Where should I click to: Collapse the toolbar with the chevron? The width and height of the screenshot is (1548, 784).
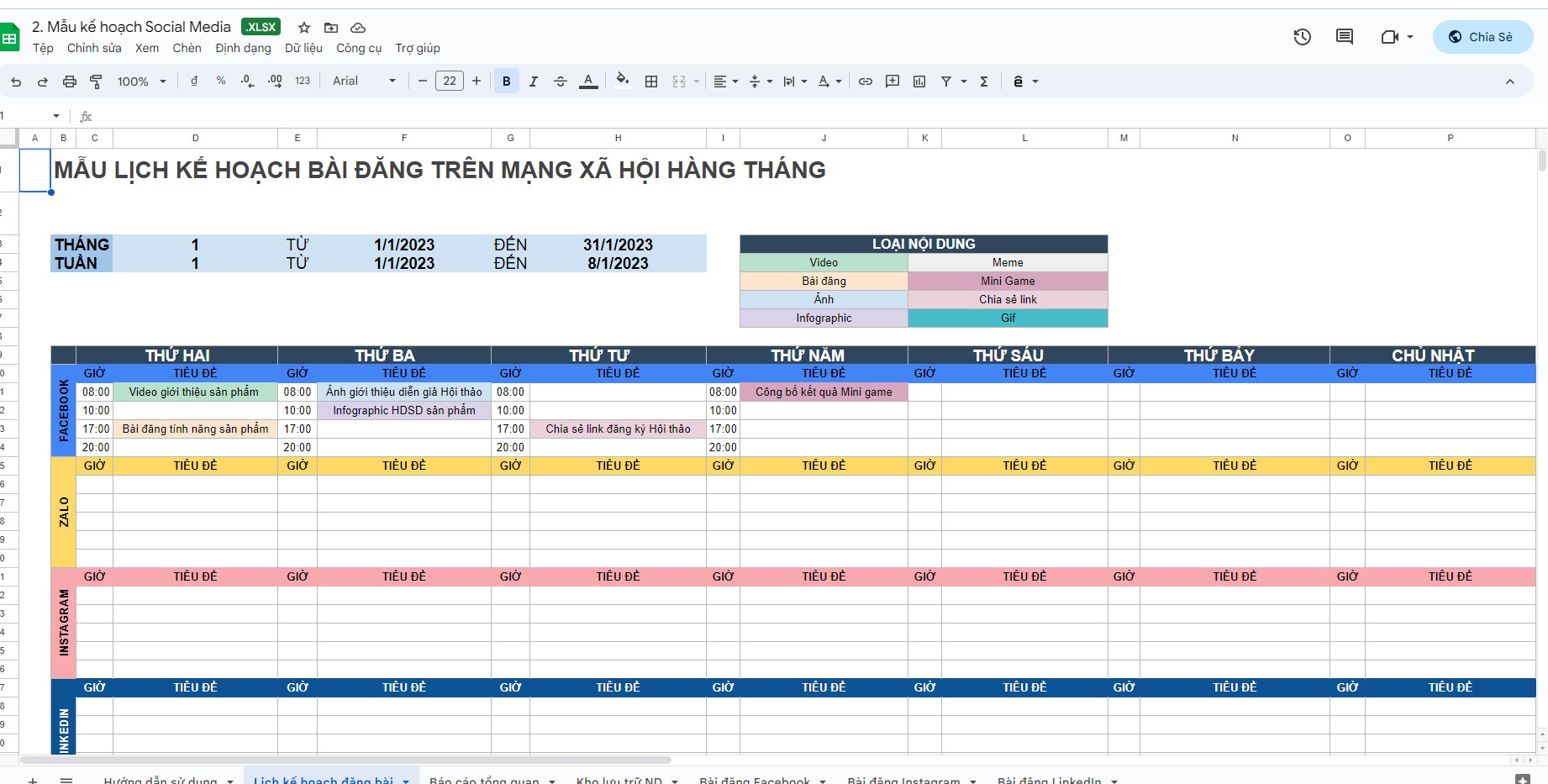(1509, 82)
